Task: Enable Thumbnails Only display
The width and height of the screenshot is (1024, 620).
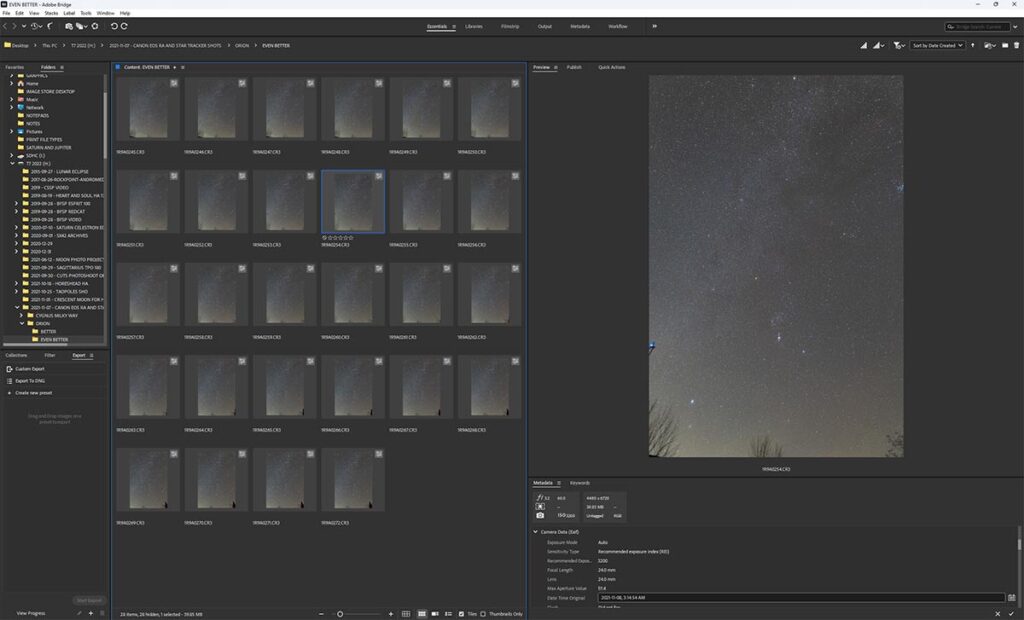Action: point(483,614)
